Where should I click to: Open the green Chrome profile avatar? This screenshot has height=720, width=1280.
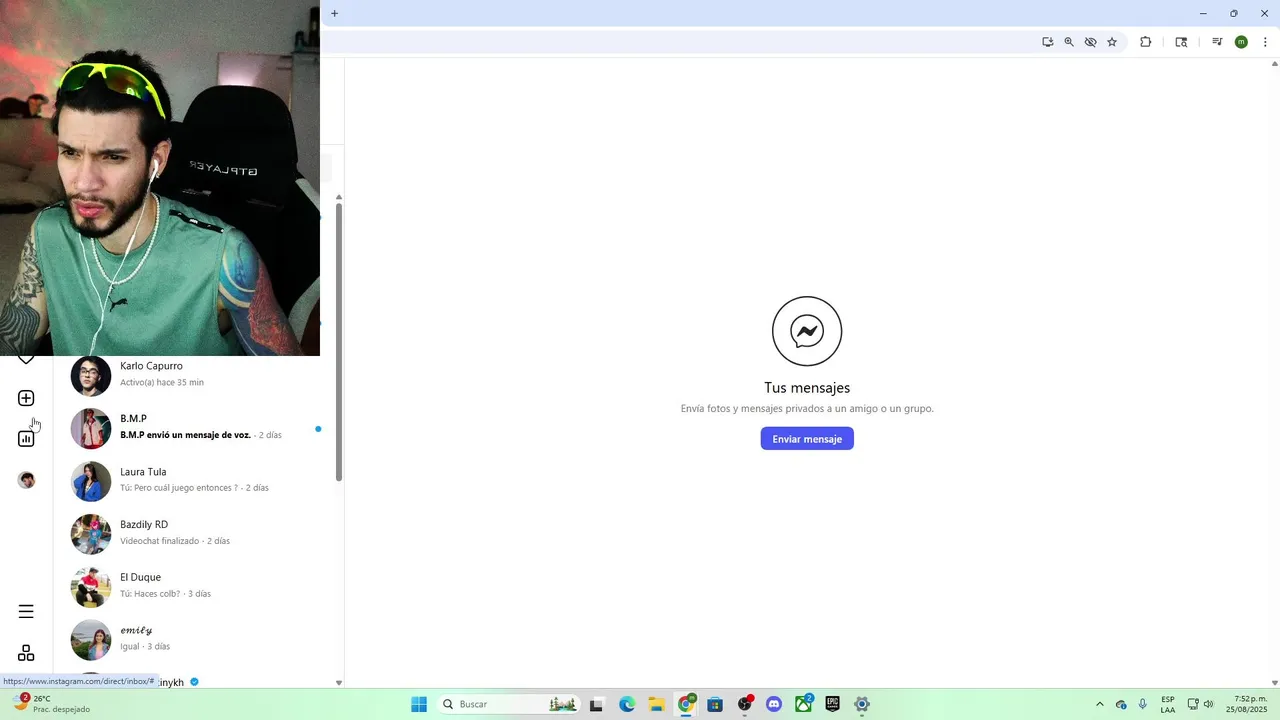[x=1241, y=42]
